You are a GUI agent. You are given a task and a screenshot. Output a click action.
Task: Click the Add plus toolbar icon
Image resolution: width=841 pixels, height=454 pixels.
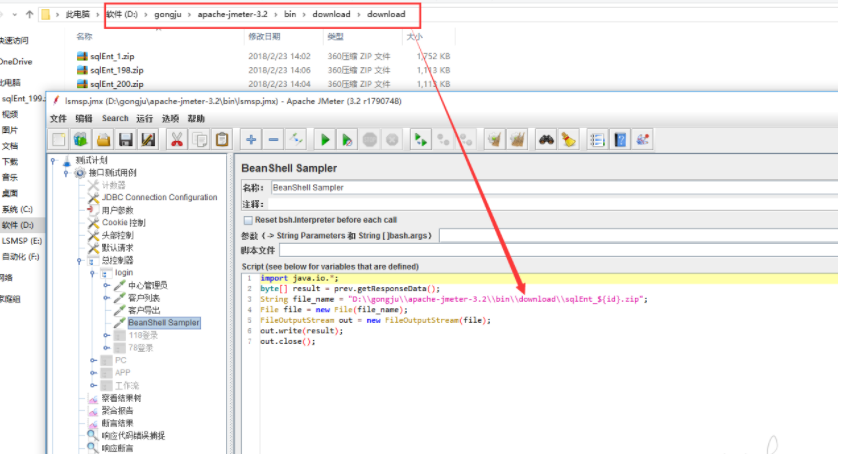[250, 140]
